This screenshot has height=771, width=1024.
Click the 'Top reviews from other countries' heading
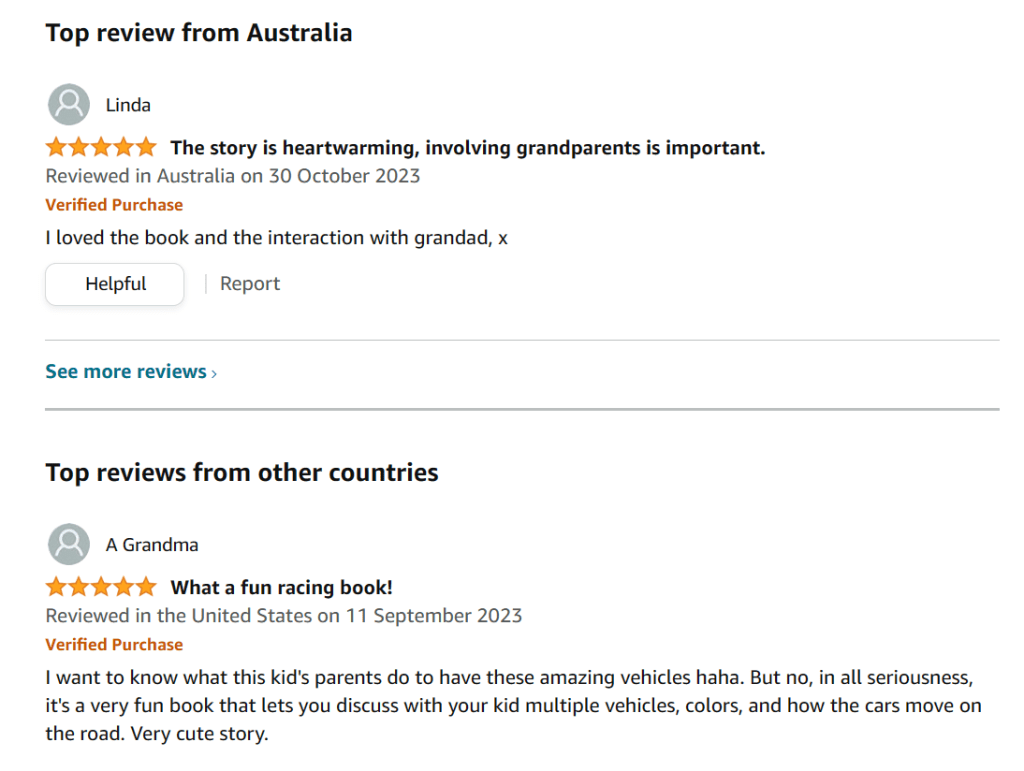[242, 473]
